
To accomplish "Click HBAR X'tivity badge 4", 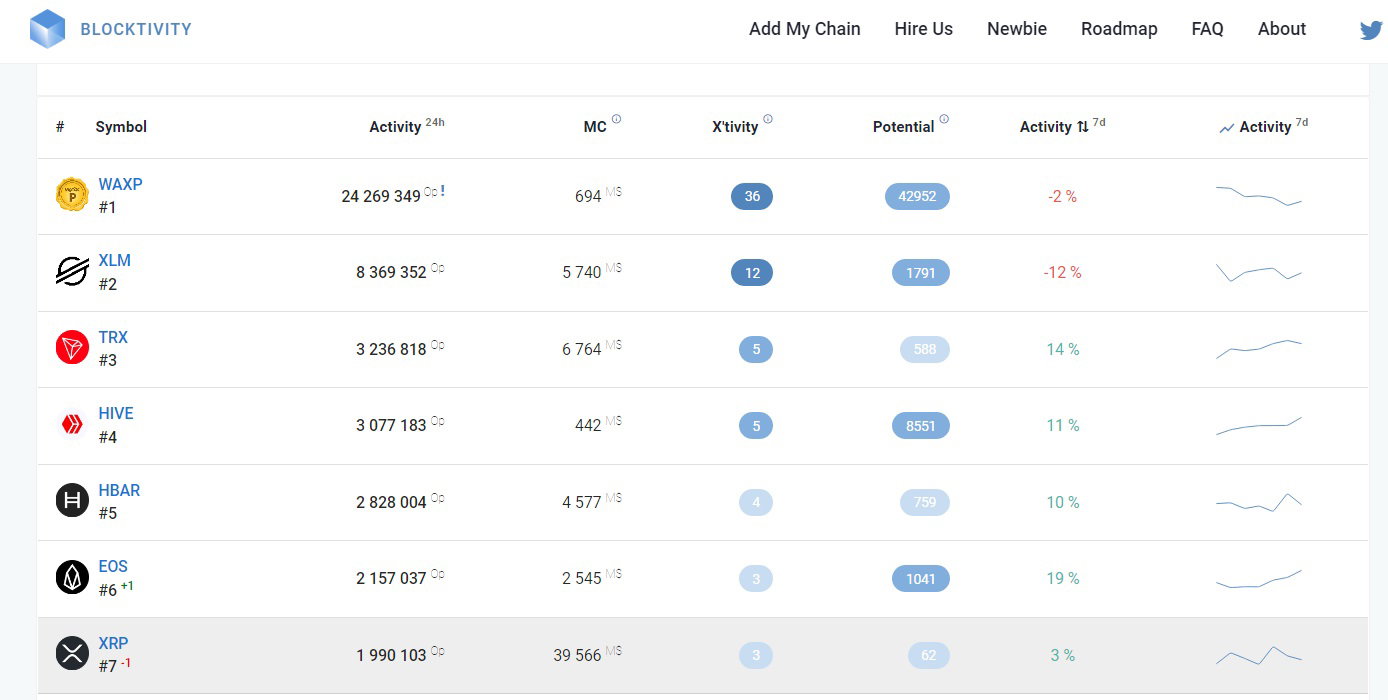I will pyautogui.click(x=756, y=502).
